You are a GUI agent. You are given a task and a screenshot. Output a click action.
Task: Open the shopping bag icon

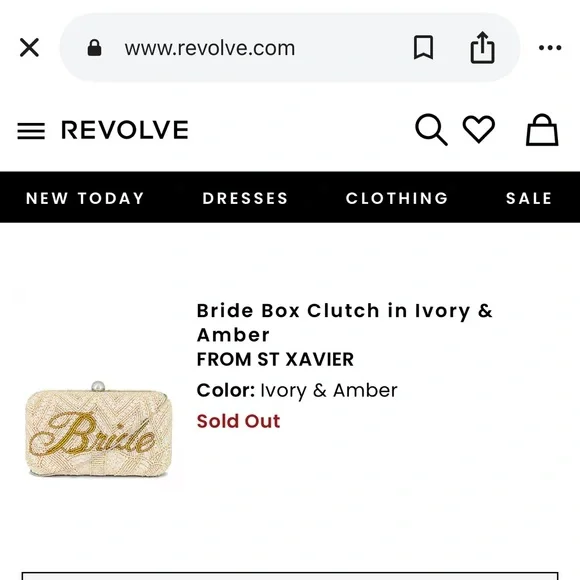pos(542,129)
